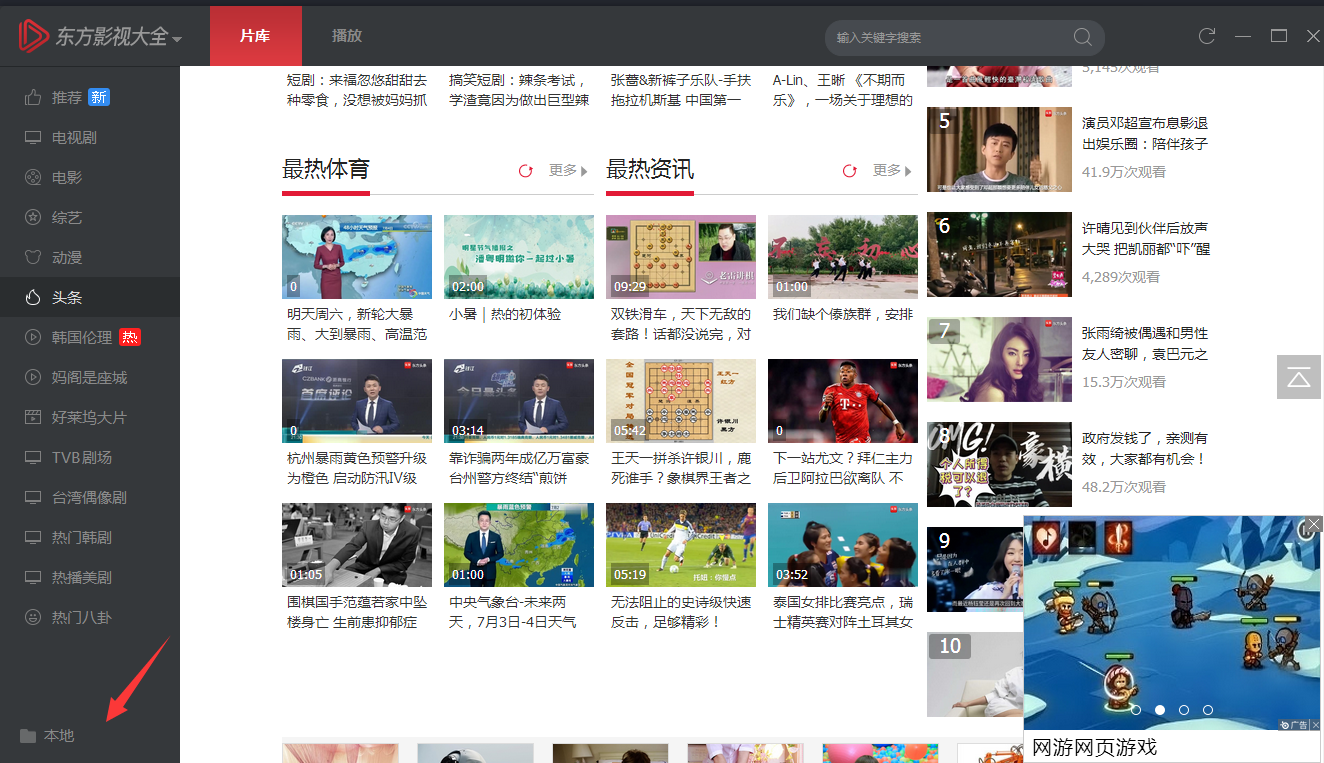This screenshot has width=1324, height=763.
Task: Refresh the 最热体育 section
Action: [525, 171]
